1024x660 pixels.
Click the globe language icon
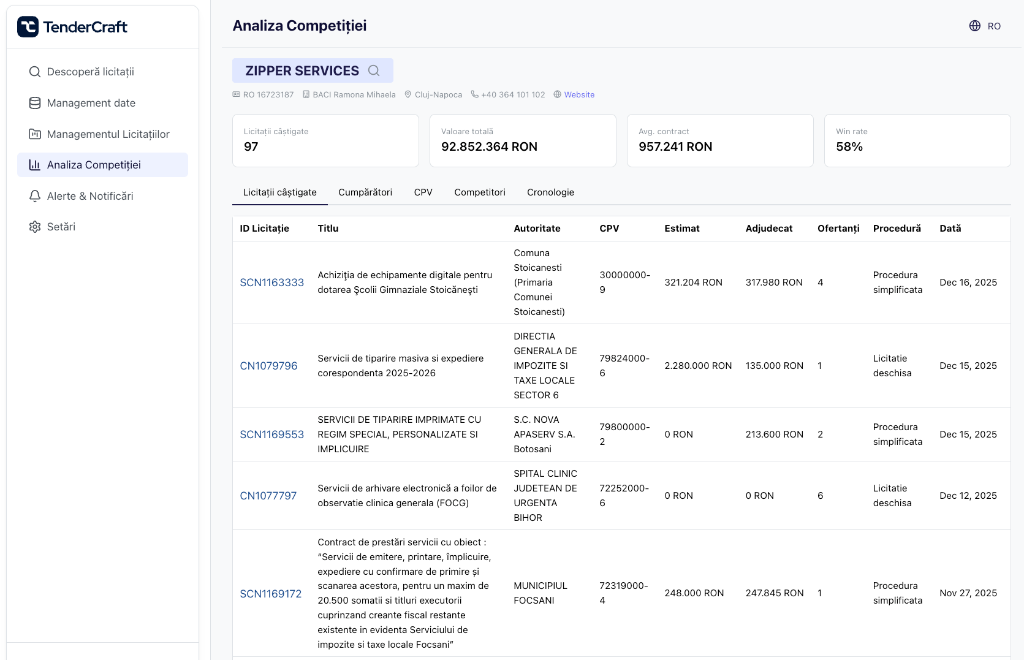pyautogui.click(x=975, y=26)
